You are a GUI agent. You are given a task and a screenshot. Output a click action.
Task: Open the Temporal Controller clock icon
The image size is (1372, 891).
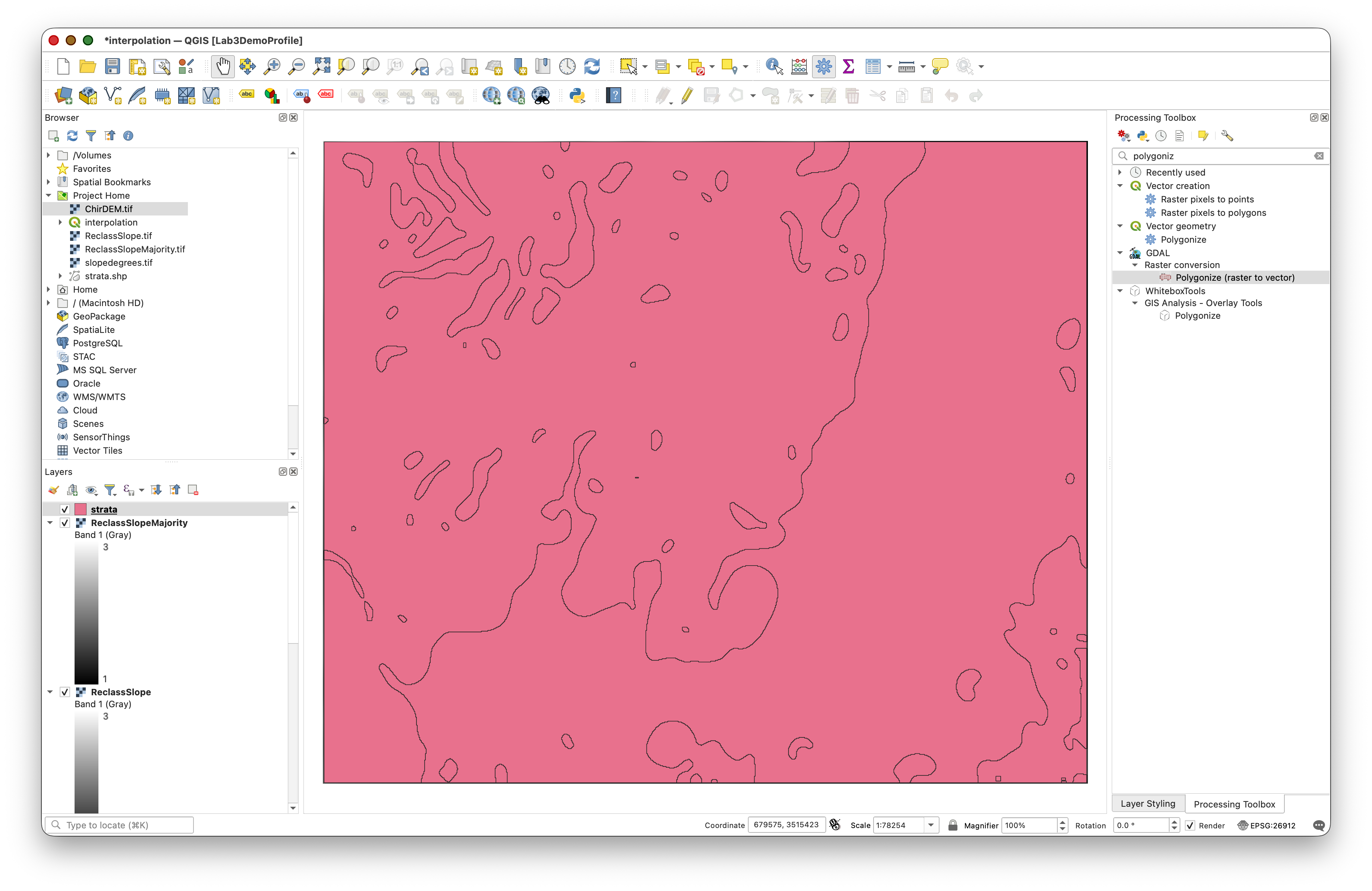[567, 67]
